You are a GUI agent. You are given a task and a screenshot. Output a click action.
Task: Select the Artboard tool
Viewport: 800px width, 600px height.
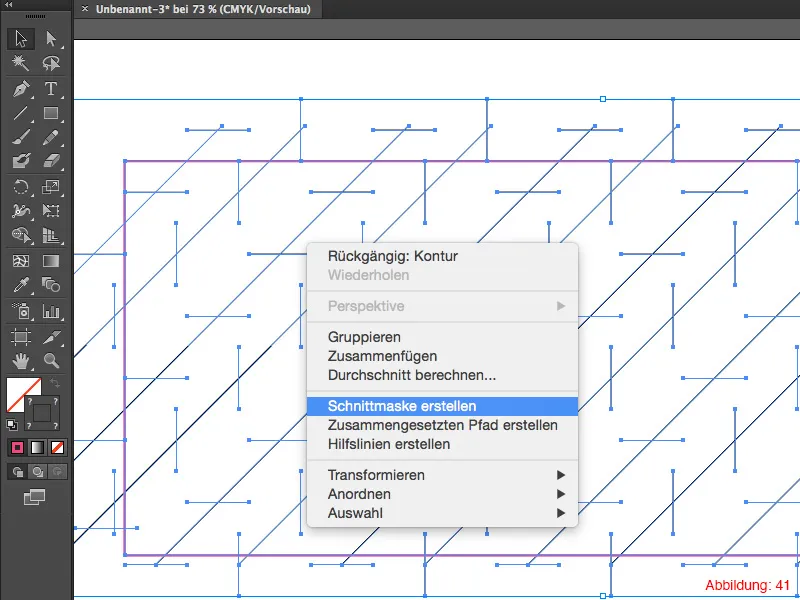(21, 337)
